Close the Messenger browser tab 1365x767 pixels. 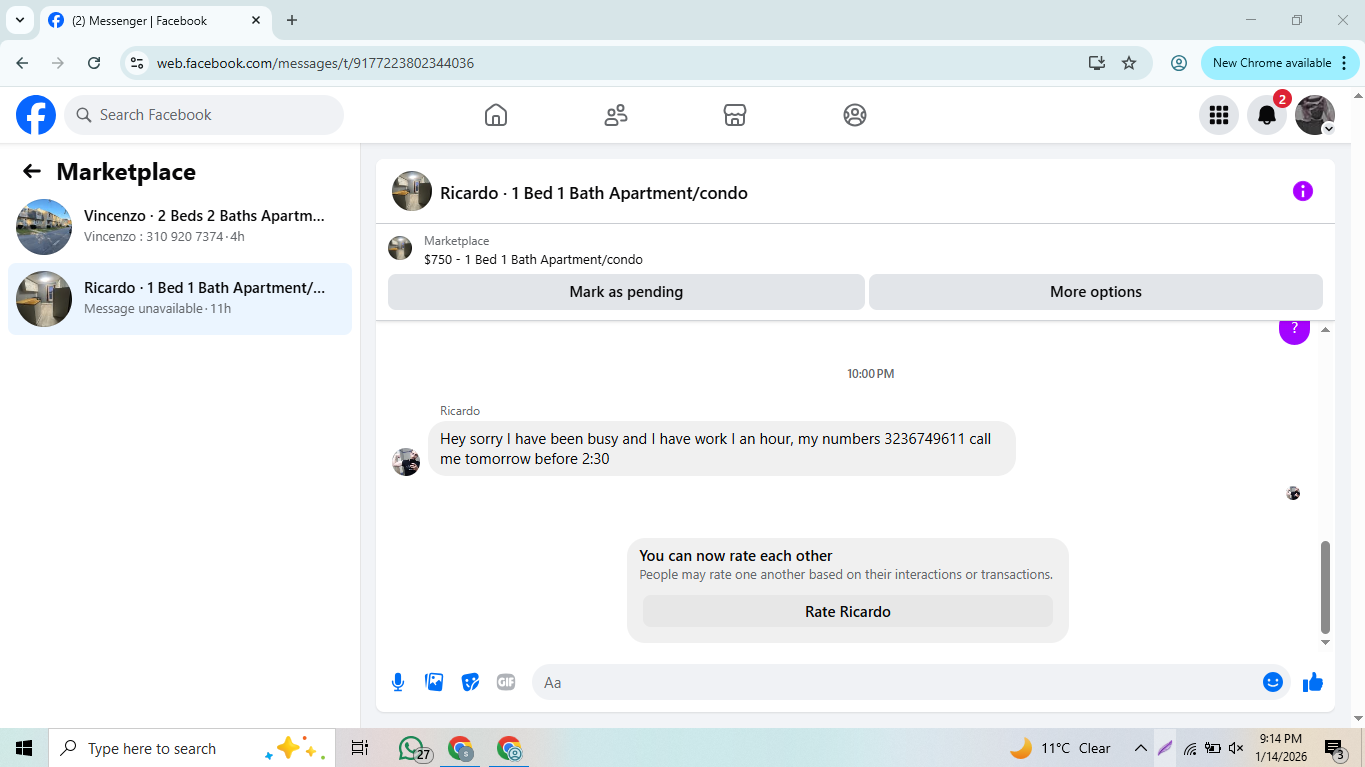[256, 20]
